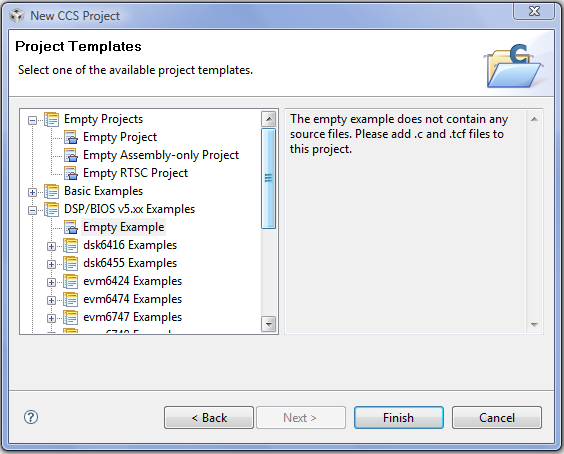Expand the dsk6455 Examples node
Viewport: 564px width, 454px height.
pos(51,264)
